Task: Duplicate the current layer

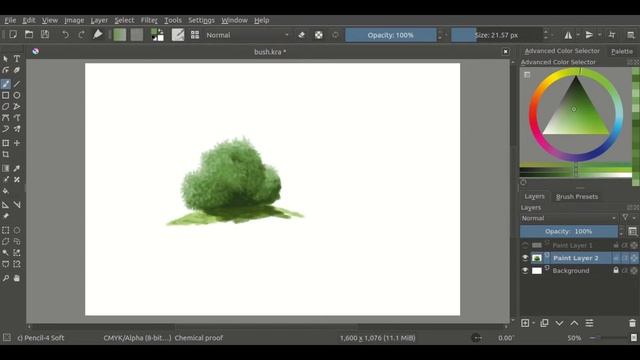Action: tap(544, 323)
